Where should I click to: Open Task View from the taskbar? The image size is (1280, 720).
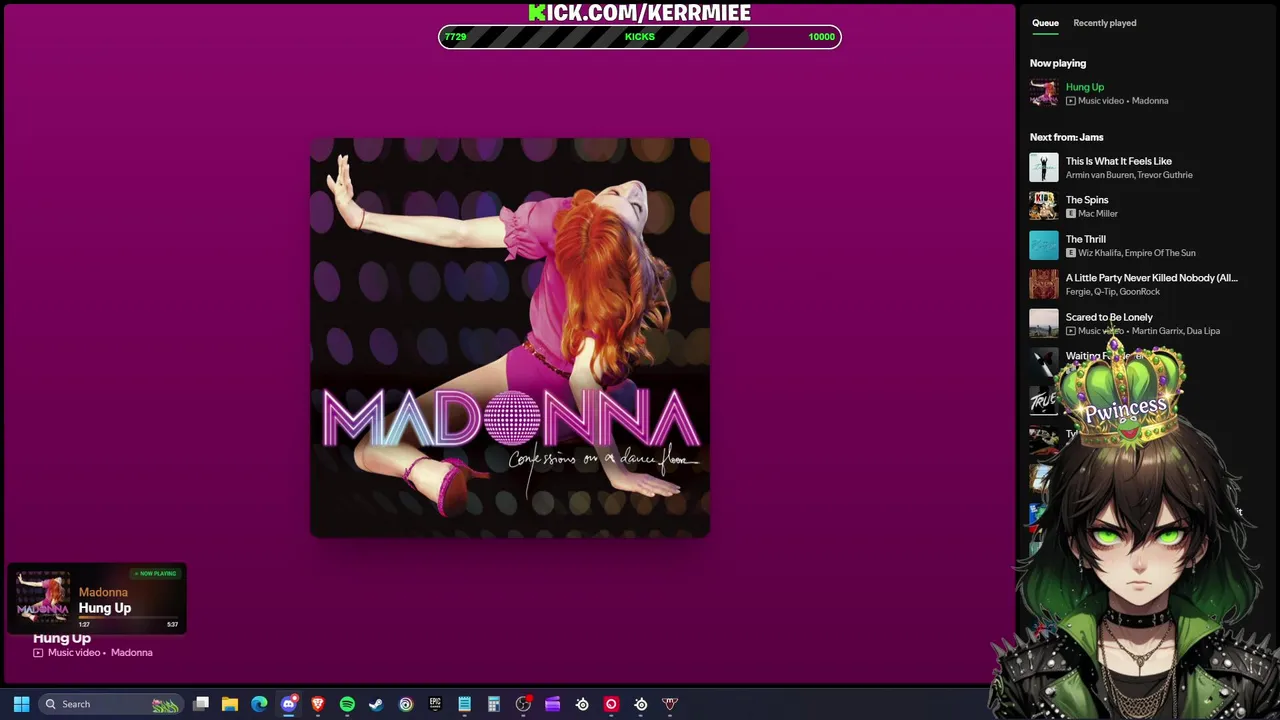point(201,704)
